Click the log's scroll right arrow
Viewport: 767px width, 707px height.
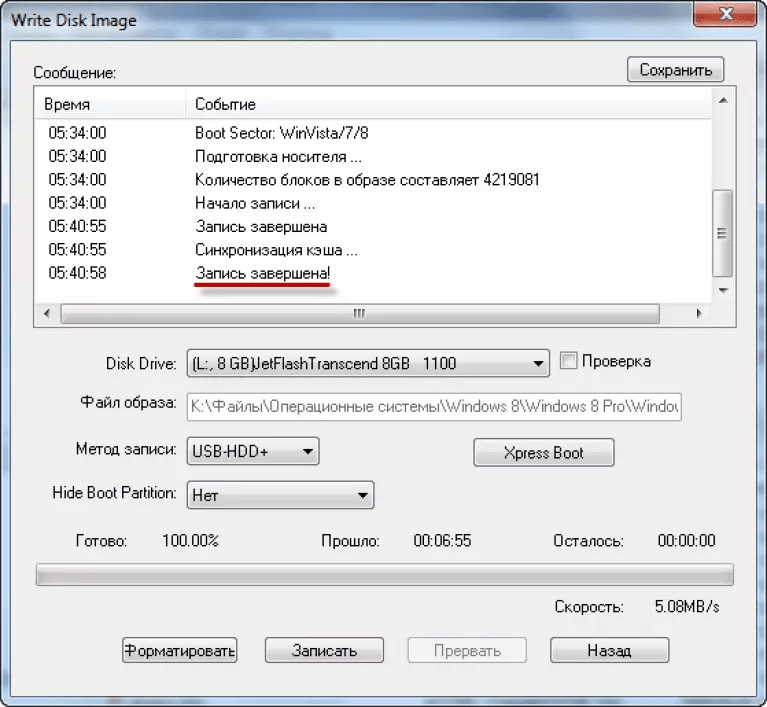click(x=699, y=314)
